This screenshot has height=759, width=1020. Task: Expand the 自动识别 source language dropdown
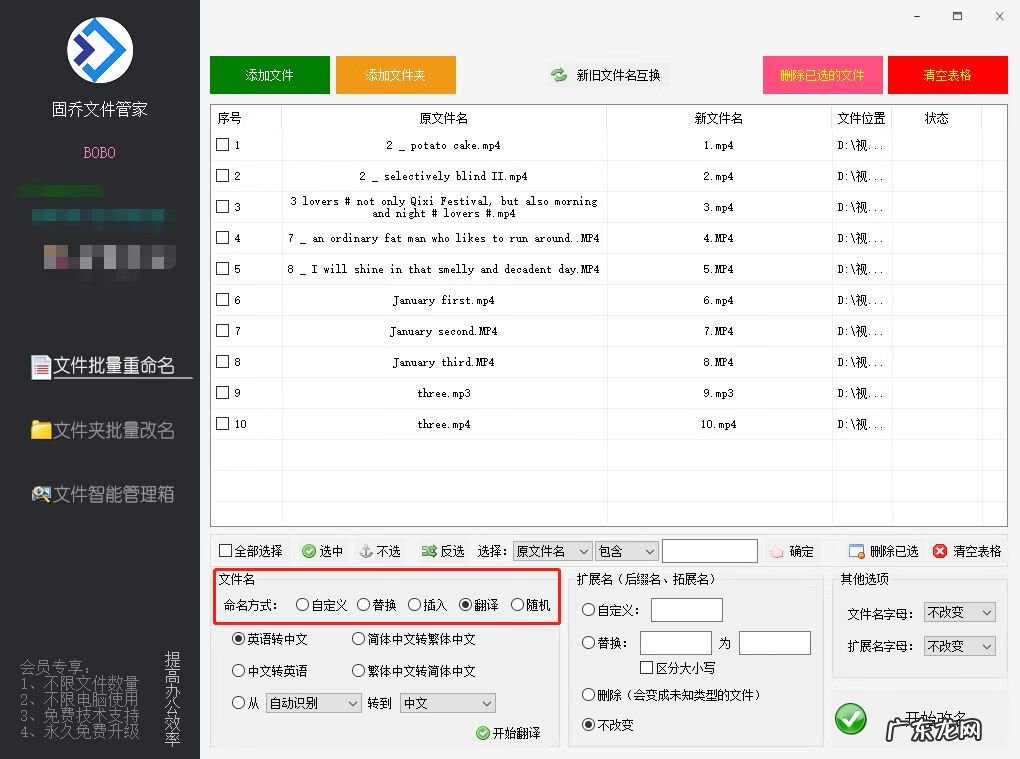(313, 703)
